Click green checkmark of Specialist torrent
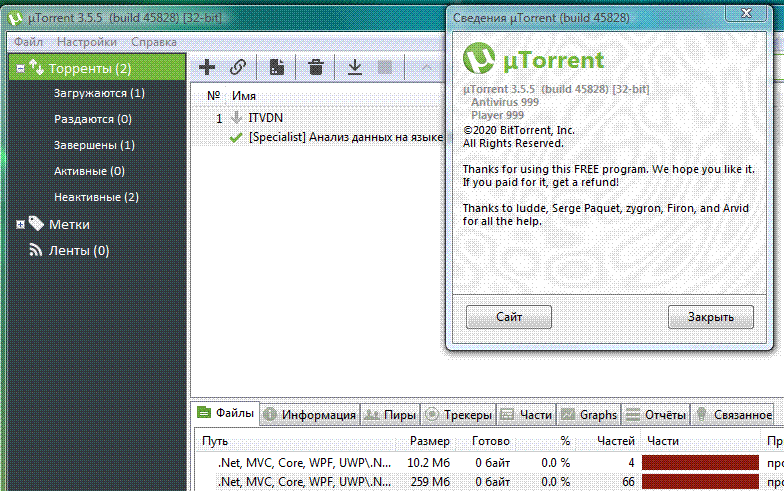 coord(236,137)
